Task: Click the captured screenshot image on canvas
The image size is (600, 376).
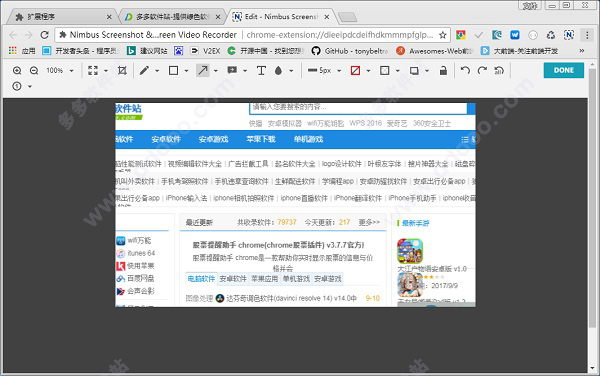Action: 295,205
